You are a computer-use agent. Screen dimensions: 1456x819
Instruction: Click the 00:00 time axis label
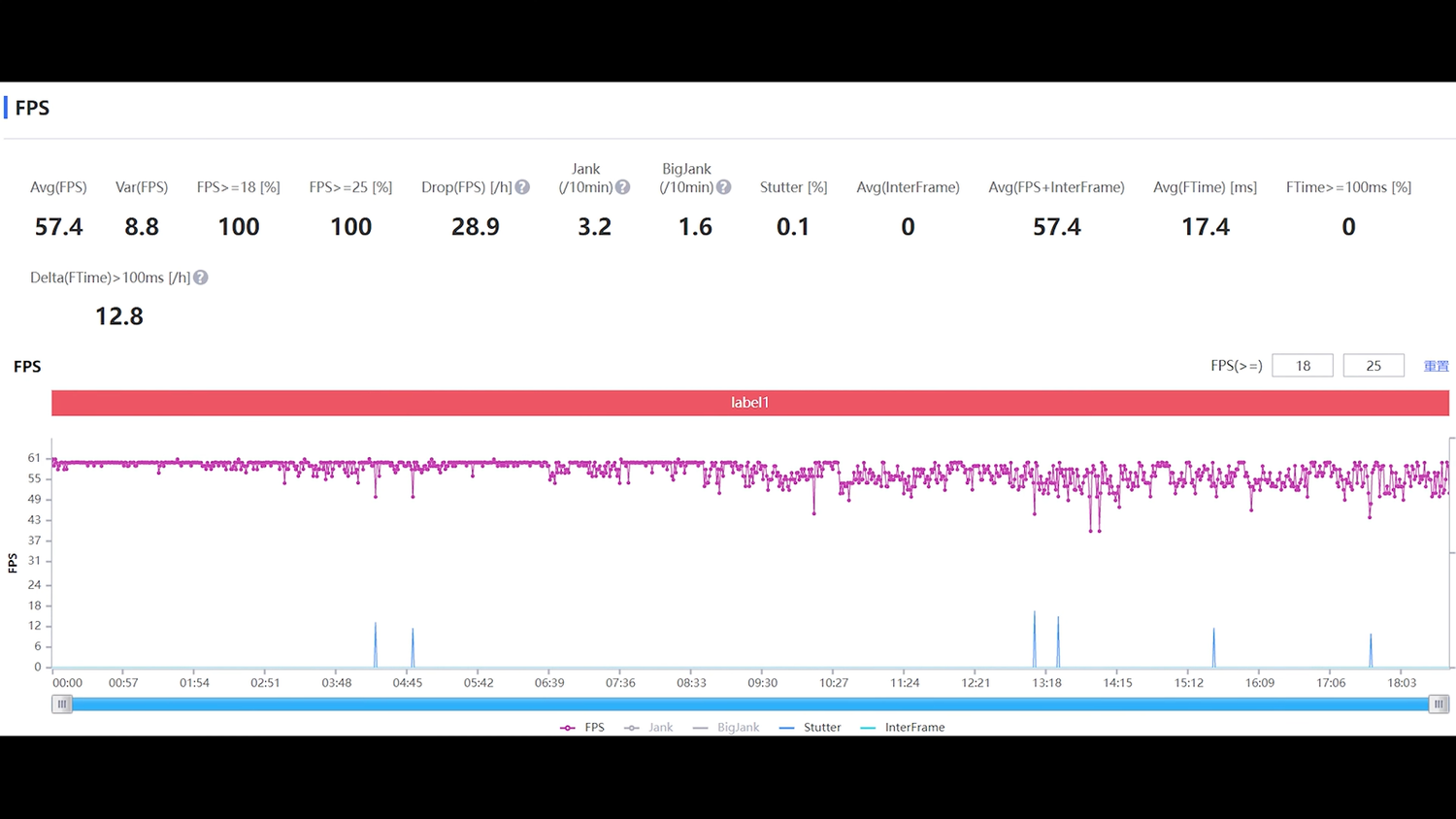pos(67,683)
